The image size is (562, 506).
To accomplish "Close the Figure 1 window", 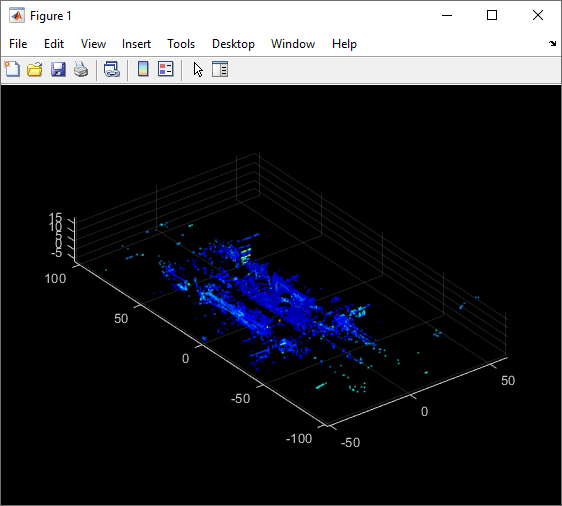I will coord(538,15).
